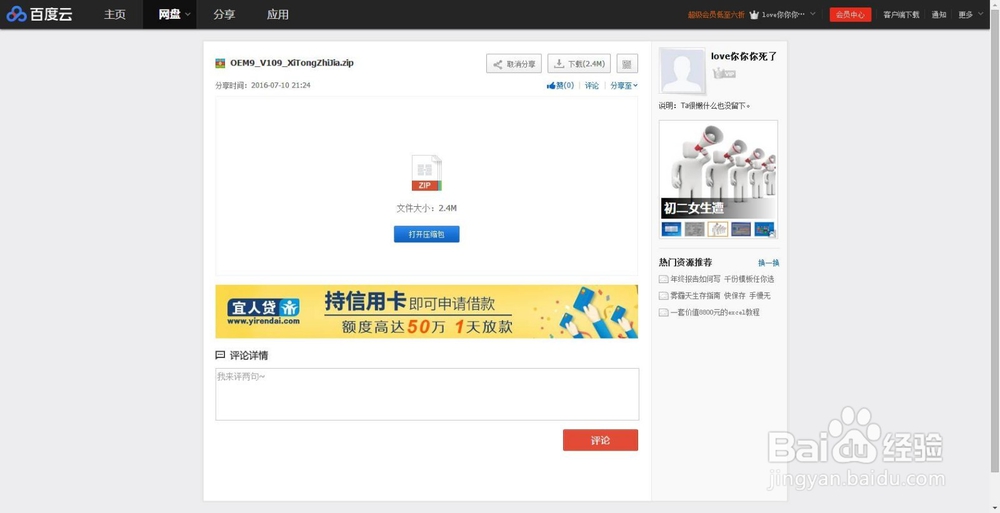Click the user avatar picture
This screenshot has width=1000, height=513.
(x=682, y=71)
